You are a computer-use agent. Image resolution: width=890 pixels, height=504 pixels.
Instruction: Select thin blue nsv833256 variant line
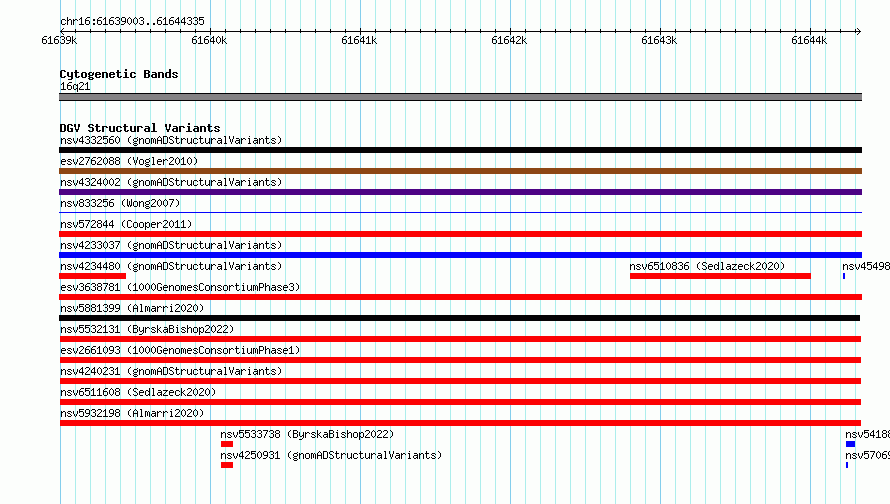pyautogui.click(x=460, y=213)
